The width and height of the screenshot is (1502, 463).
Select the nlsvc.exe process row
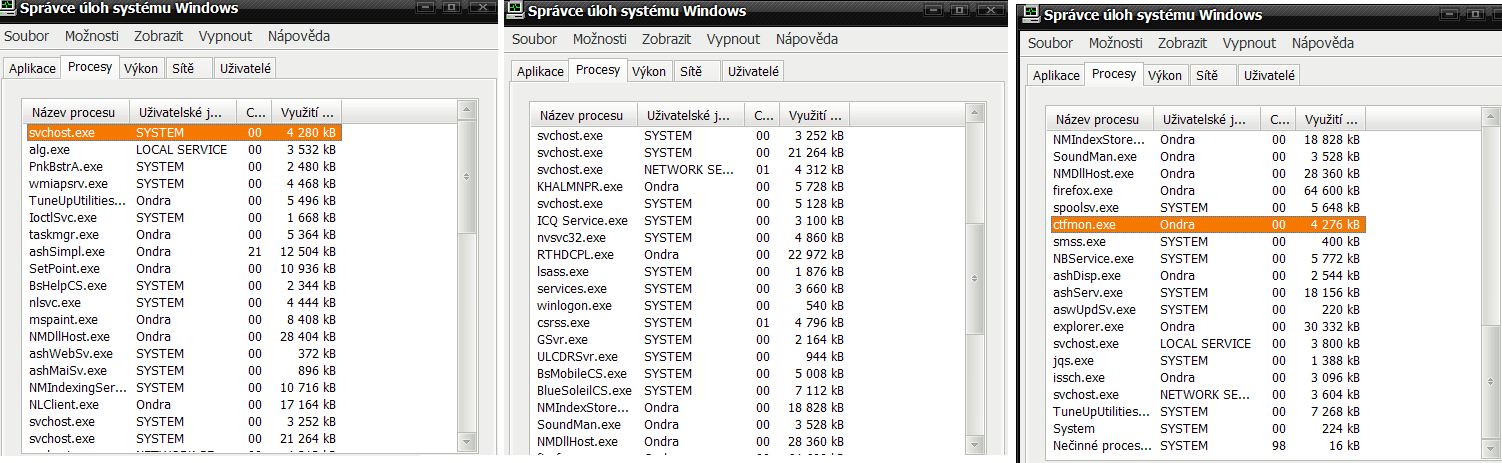(x=184, y=302)
